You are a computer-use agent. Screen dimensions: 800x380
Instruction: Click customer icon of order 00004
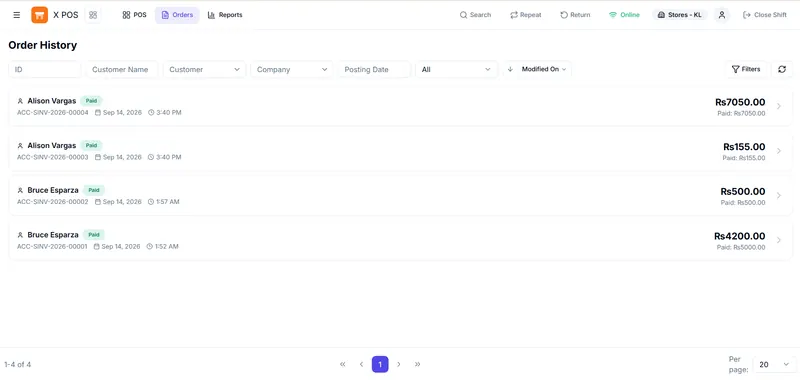[x=20, y=101]
